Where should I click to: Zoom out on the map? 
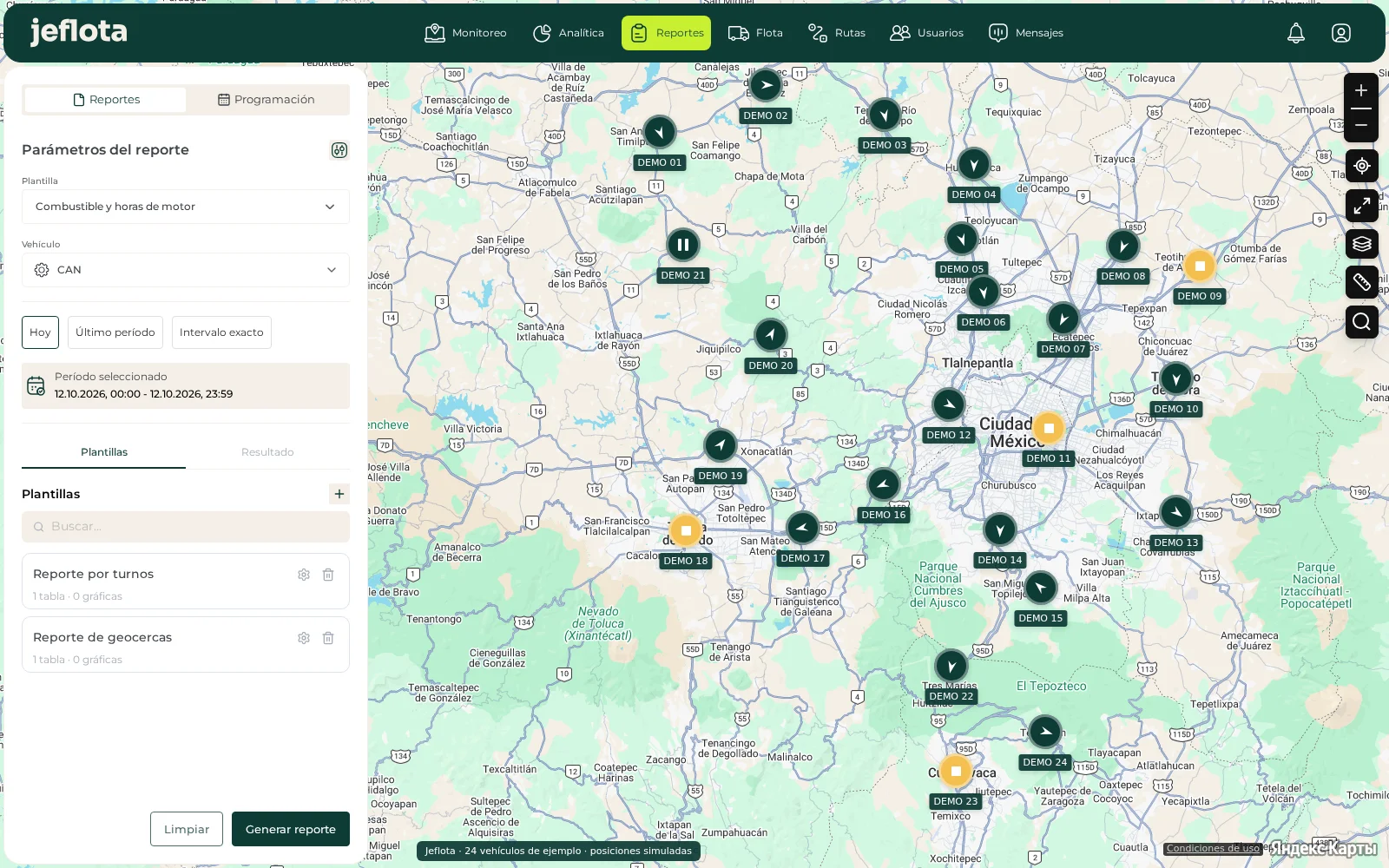(1361, 125)
